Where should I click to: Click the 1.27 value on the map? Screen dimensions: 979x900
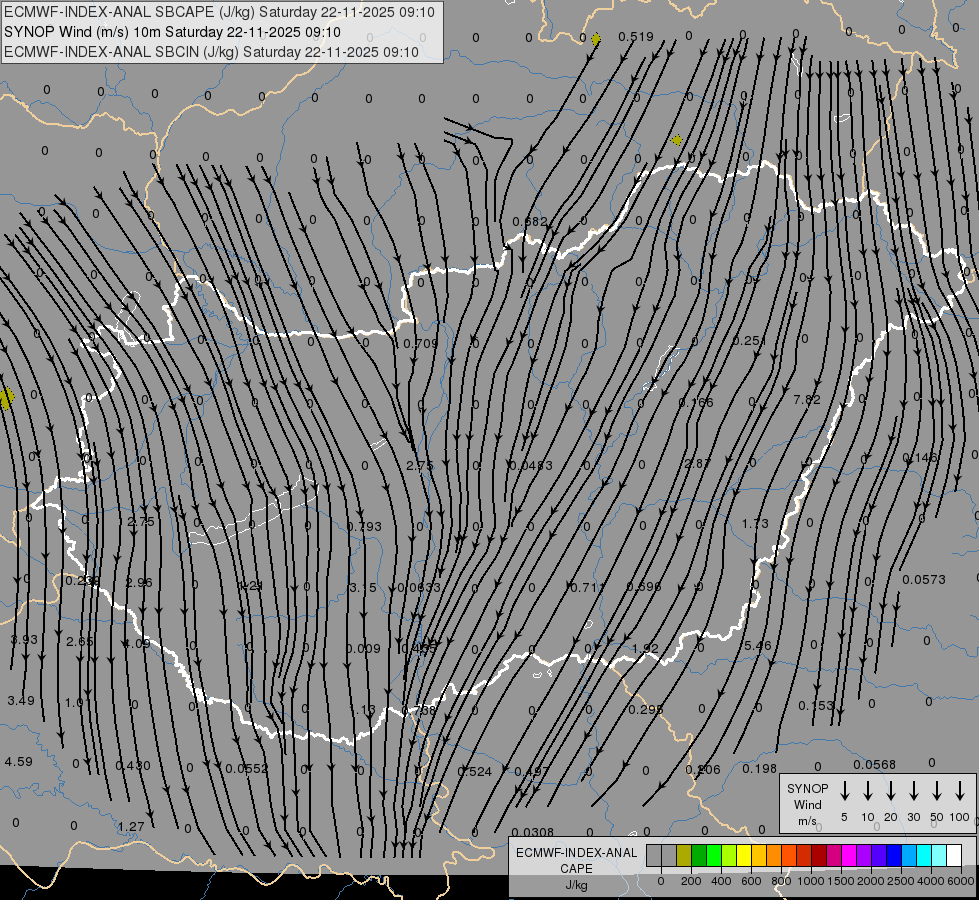[131, 827]
